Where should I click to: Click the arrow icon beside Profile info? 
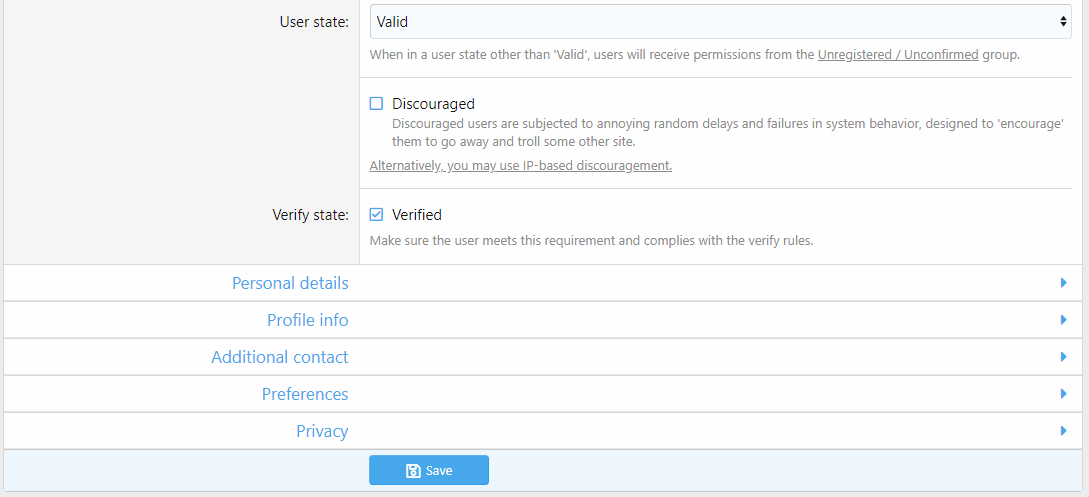(1063, 320)
